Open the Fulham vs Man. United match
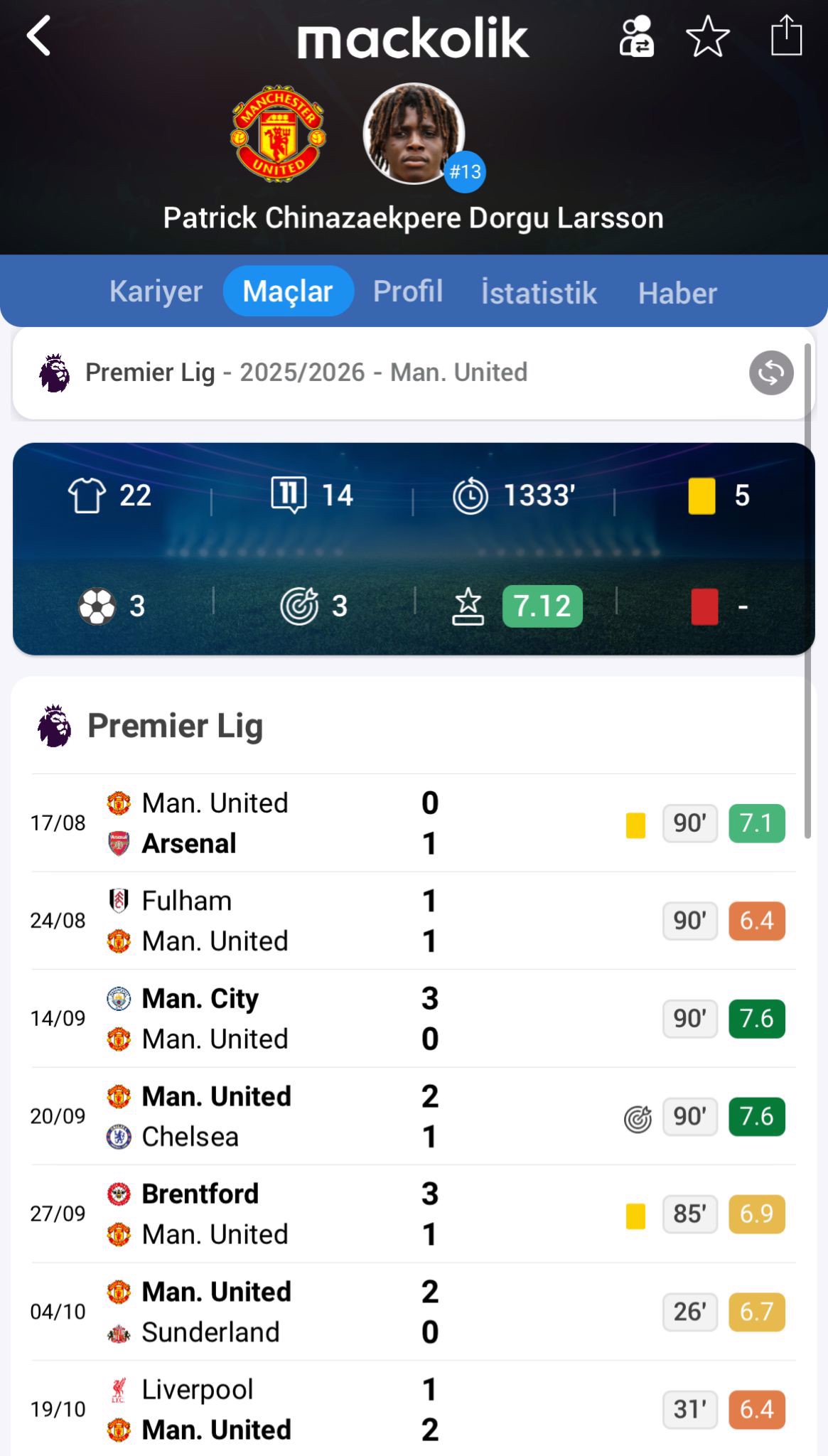The width and height of the screenshot is (828, 1456). (x=270, y=921)
